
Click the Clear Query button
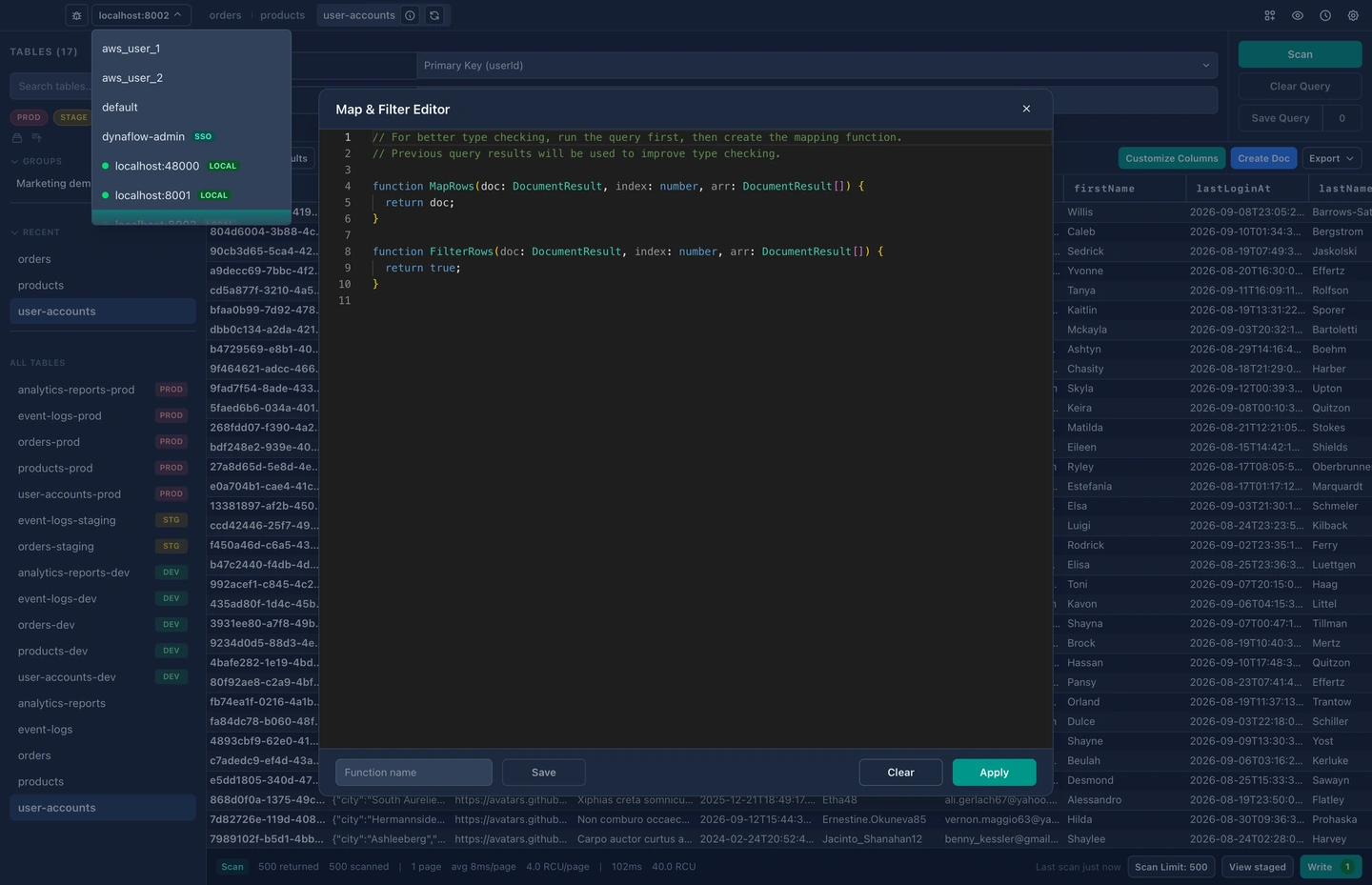click(x=1300, y=87)
